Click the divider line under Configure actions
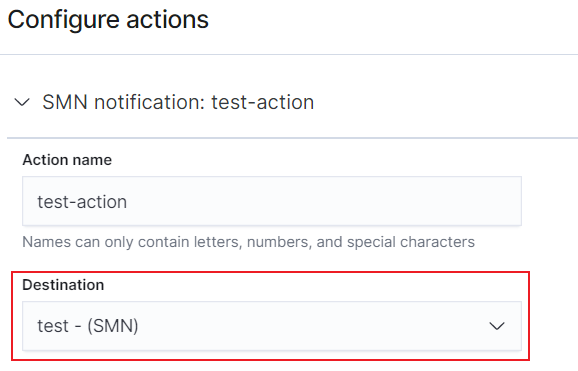The width and height of the screenshot is (578, 371). click(289, 55)
